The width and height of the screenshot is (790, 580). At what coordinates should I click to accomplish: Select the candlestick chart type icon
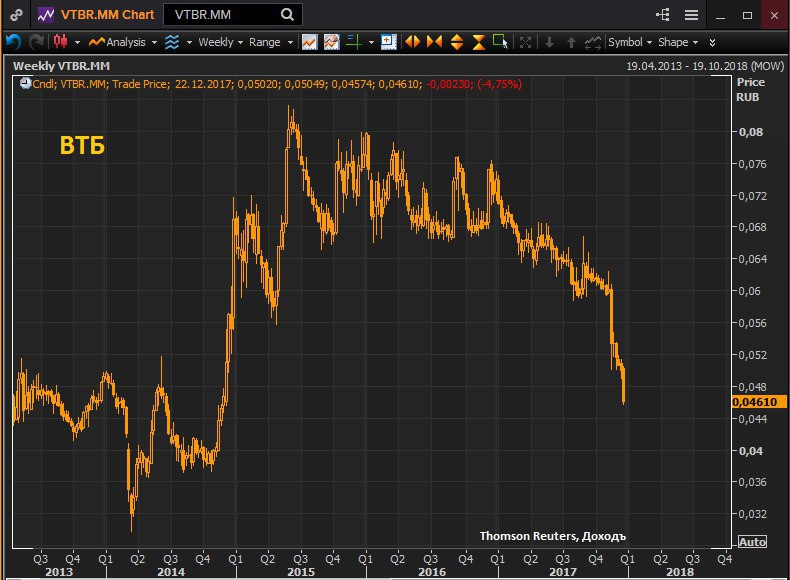(61, 42)
